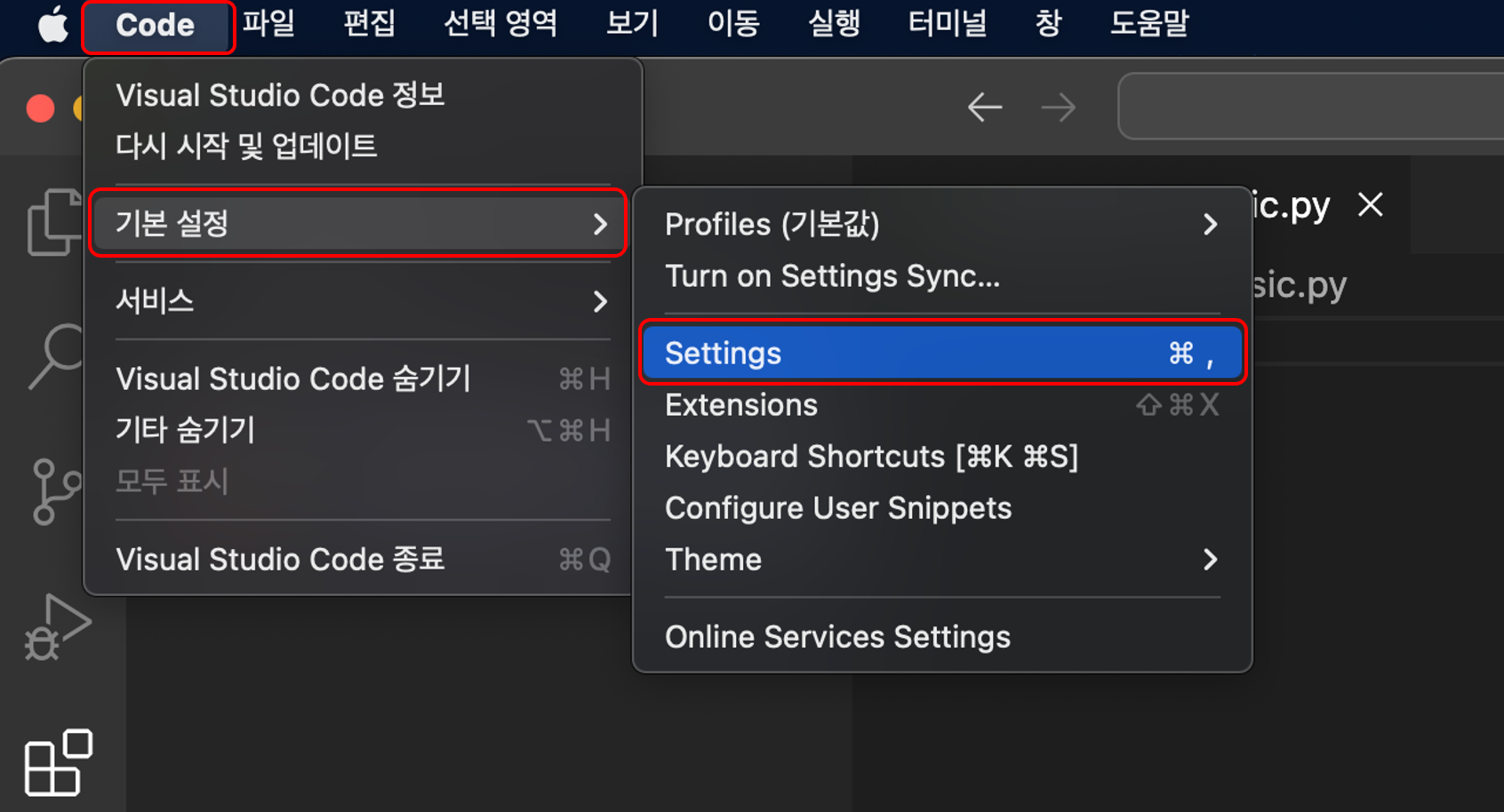
Task: Click the command center search field
Action: 1310,107
